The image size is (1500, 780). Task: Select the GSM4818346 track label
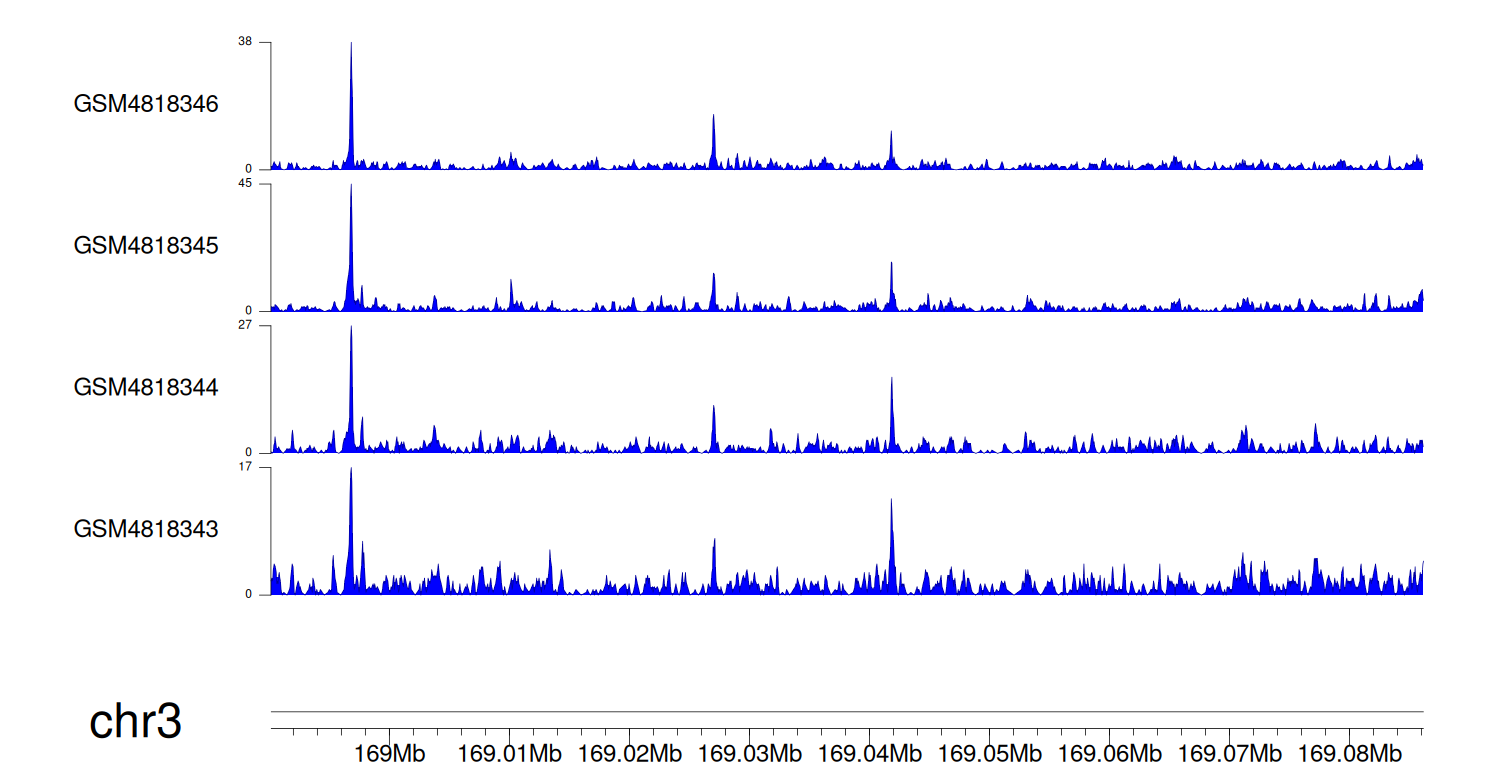click(x=146, y=104)
